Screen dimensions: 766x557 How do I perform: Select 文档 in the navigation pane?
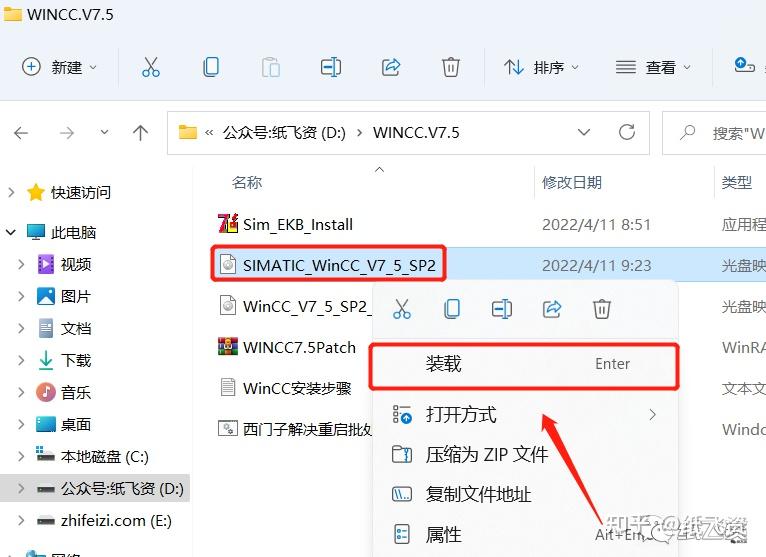click(75, 328)
